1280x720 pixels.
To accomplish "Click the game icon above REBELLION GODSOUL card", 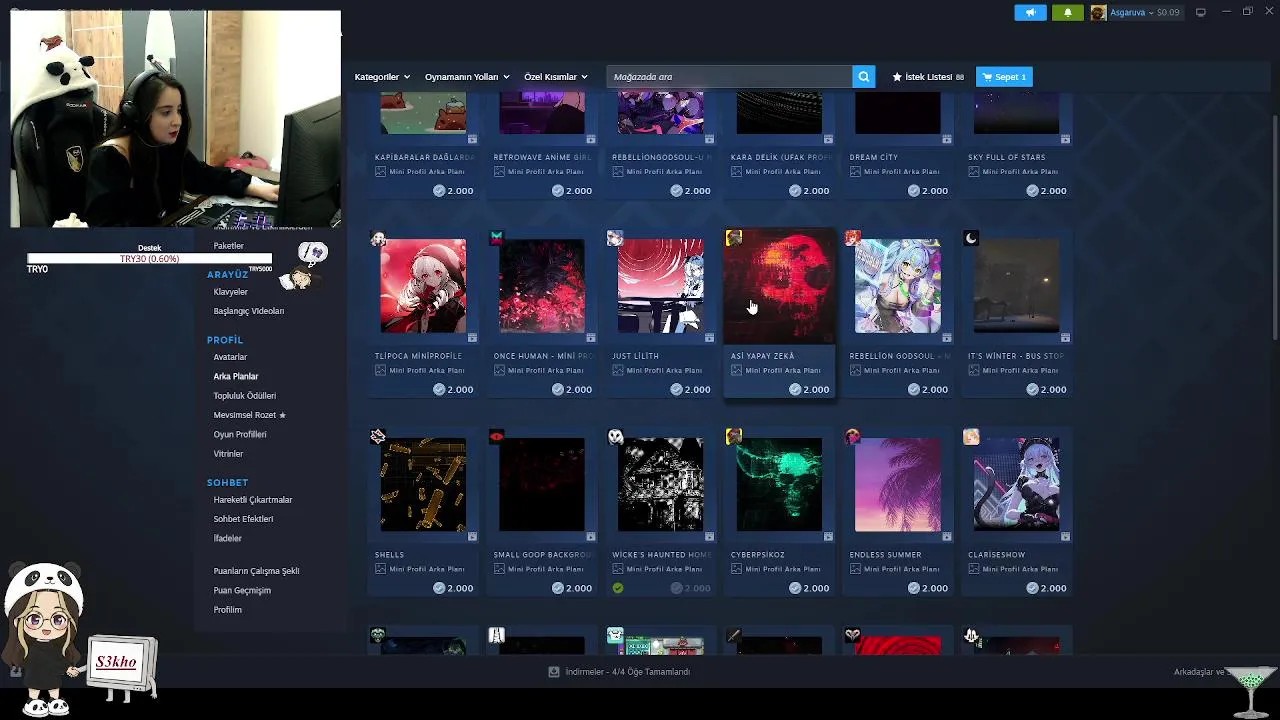I will [853, 238].
